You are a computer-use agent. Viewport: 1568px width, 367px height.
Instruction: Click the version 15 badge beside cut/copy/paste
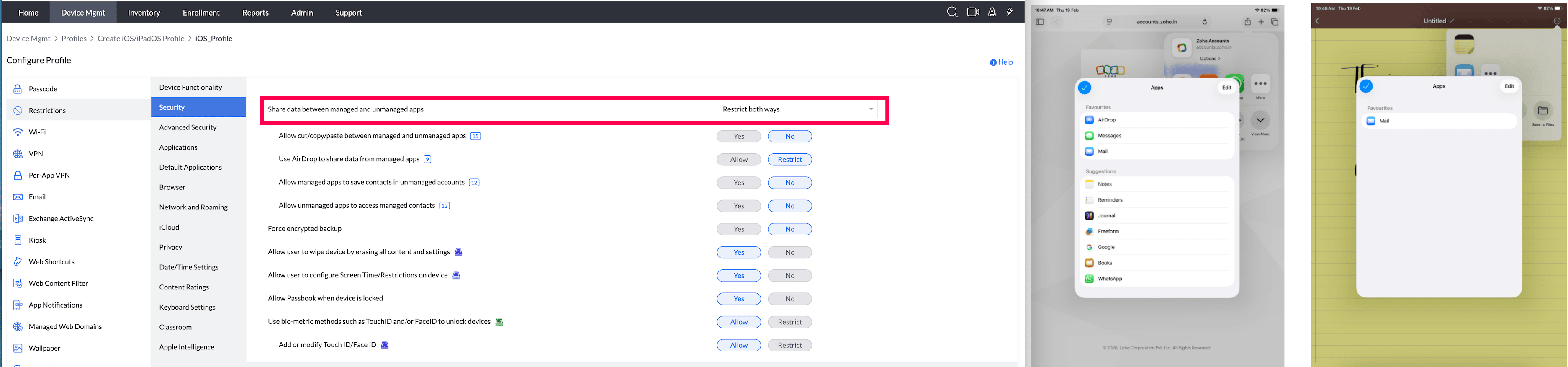[x=476, y=136]
